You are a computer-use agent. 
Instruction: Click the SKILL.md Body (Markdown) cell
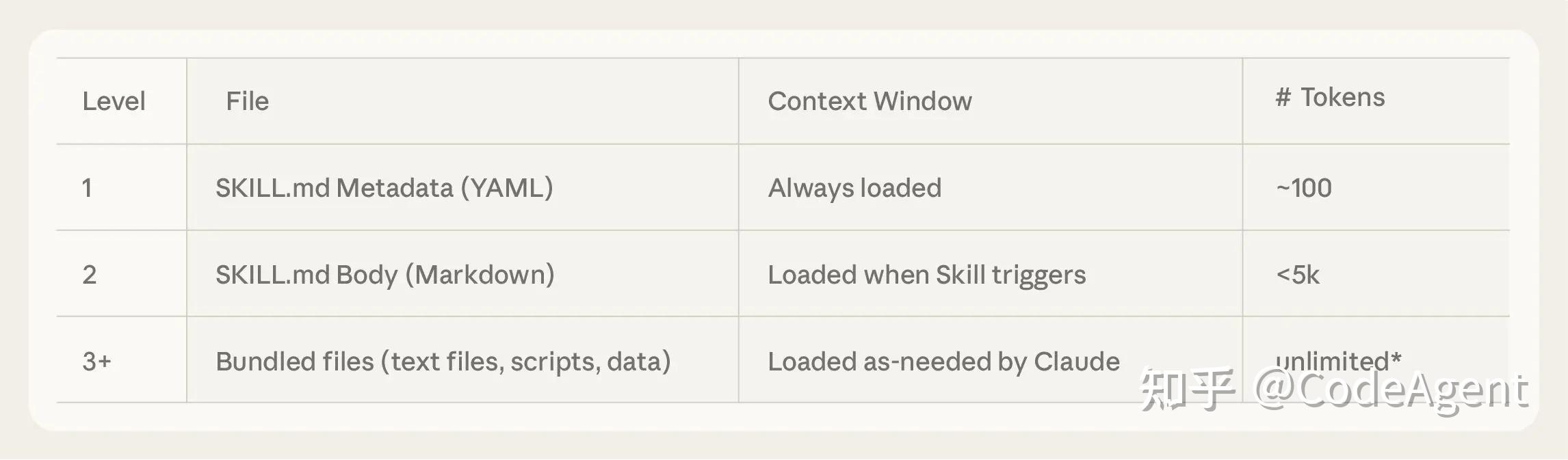click(x=384, y=275)
